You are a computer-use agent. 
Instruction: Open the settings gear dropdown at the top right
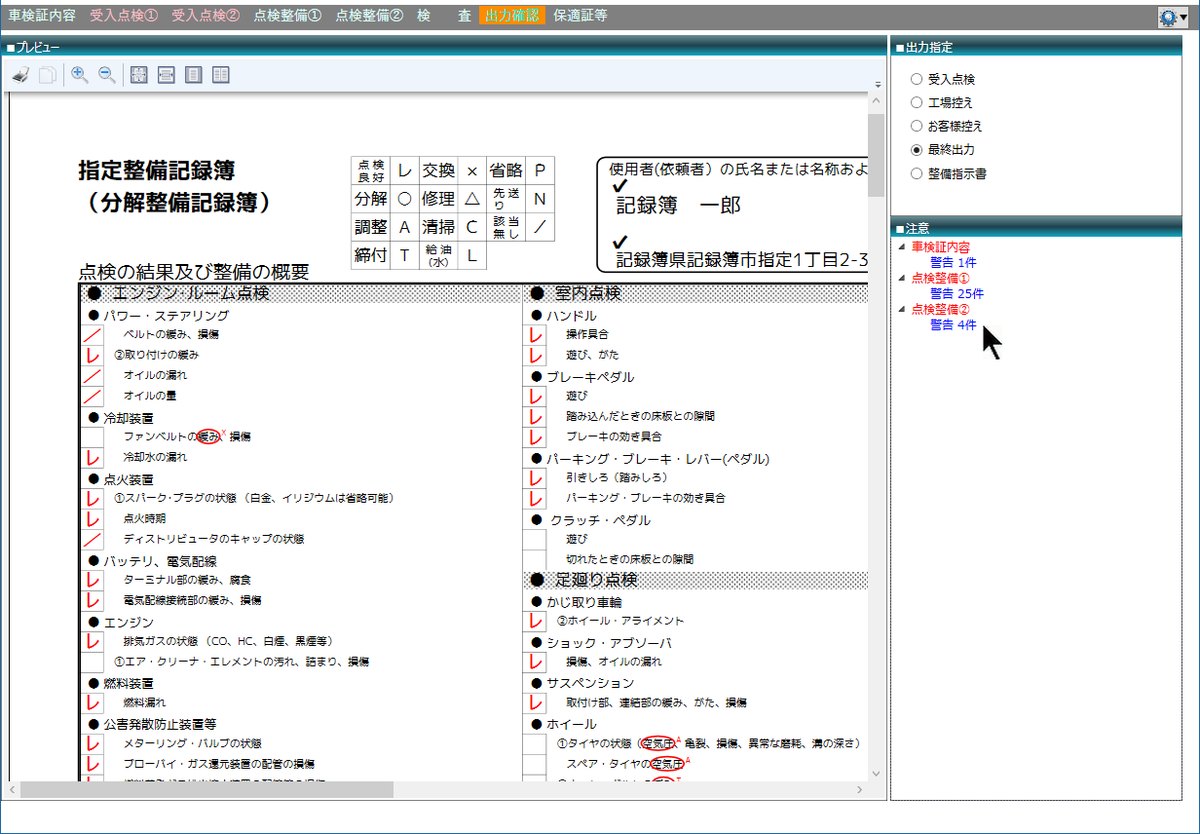[x=1173, y=17]
